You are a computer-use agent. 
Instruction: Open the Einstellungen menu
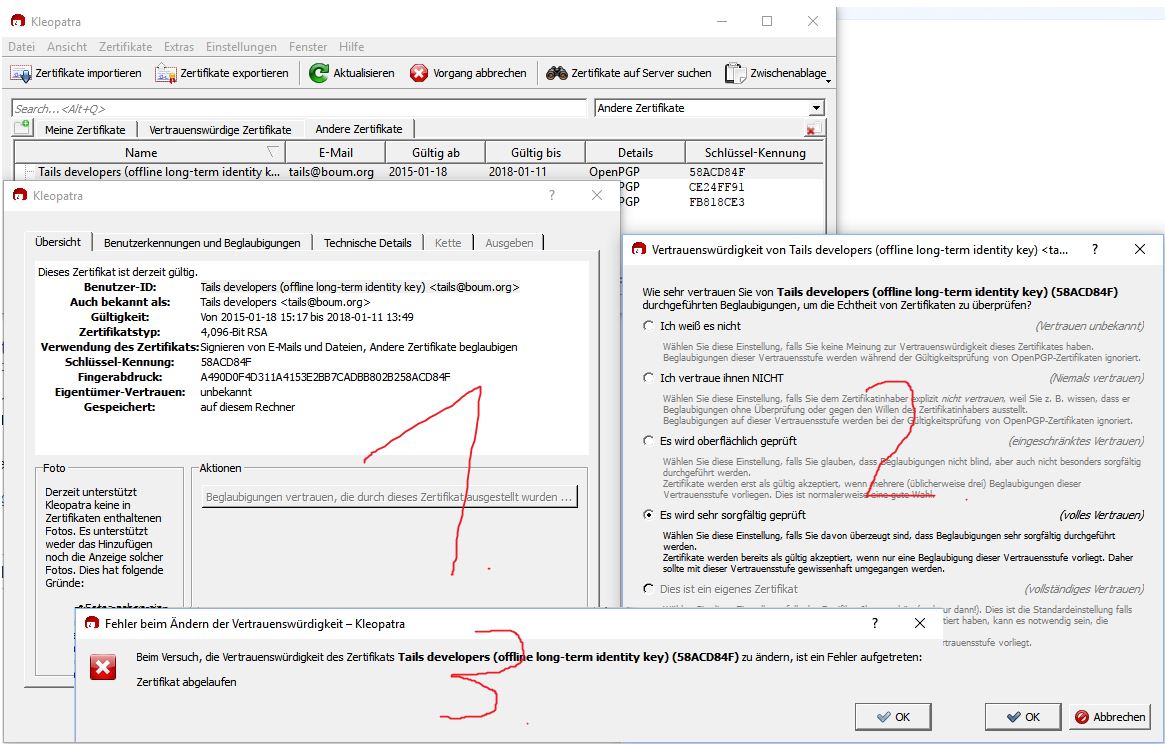(241, 46)
